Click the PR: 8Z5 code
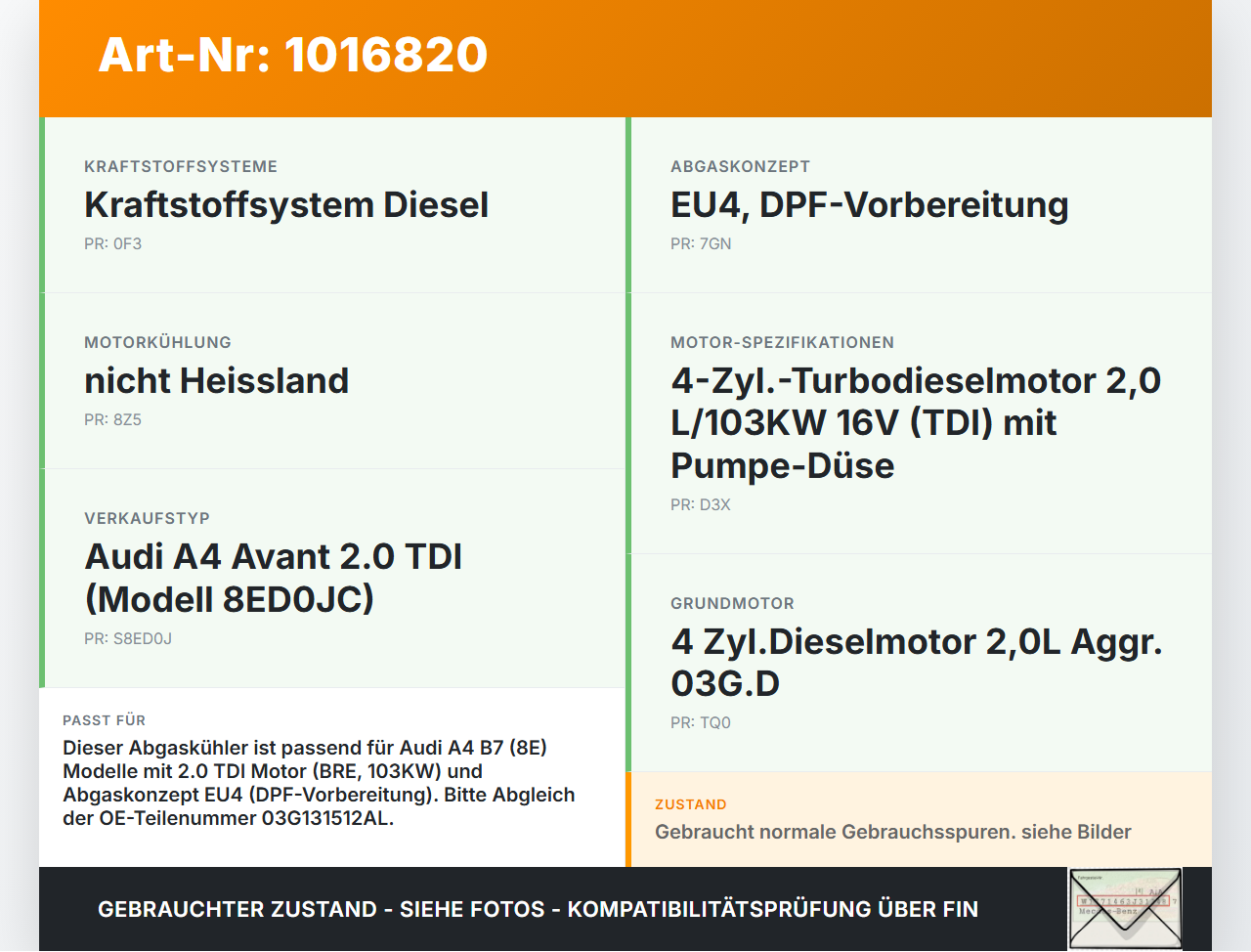The height and width of the screenshot is (952, 1251). 113,419
